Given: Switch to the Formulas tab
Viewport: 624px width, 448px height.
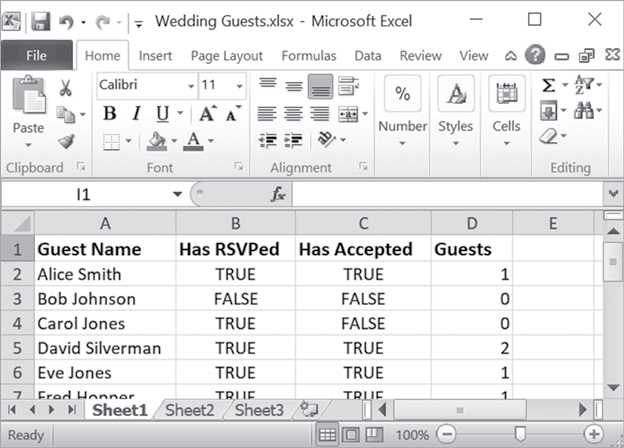Looking at the screenshot, I should click(x=309, y=56).
